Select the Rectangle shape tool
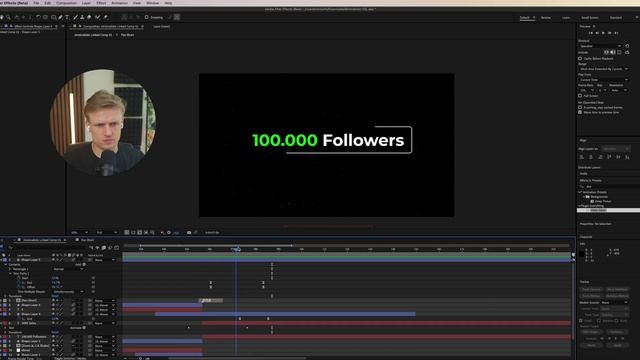The width and height of the screenshot is (640, 360). click(53, 17)
